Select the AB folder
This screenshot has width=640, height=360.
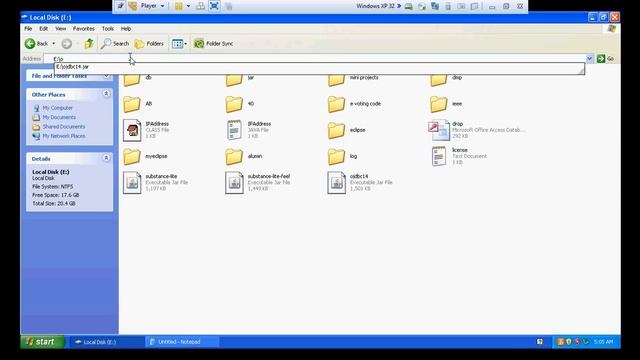click(x=138, y=104)
